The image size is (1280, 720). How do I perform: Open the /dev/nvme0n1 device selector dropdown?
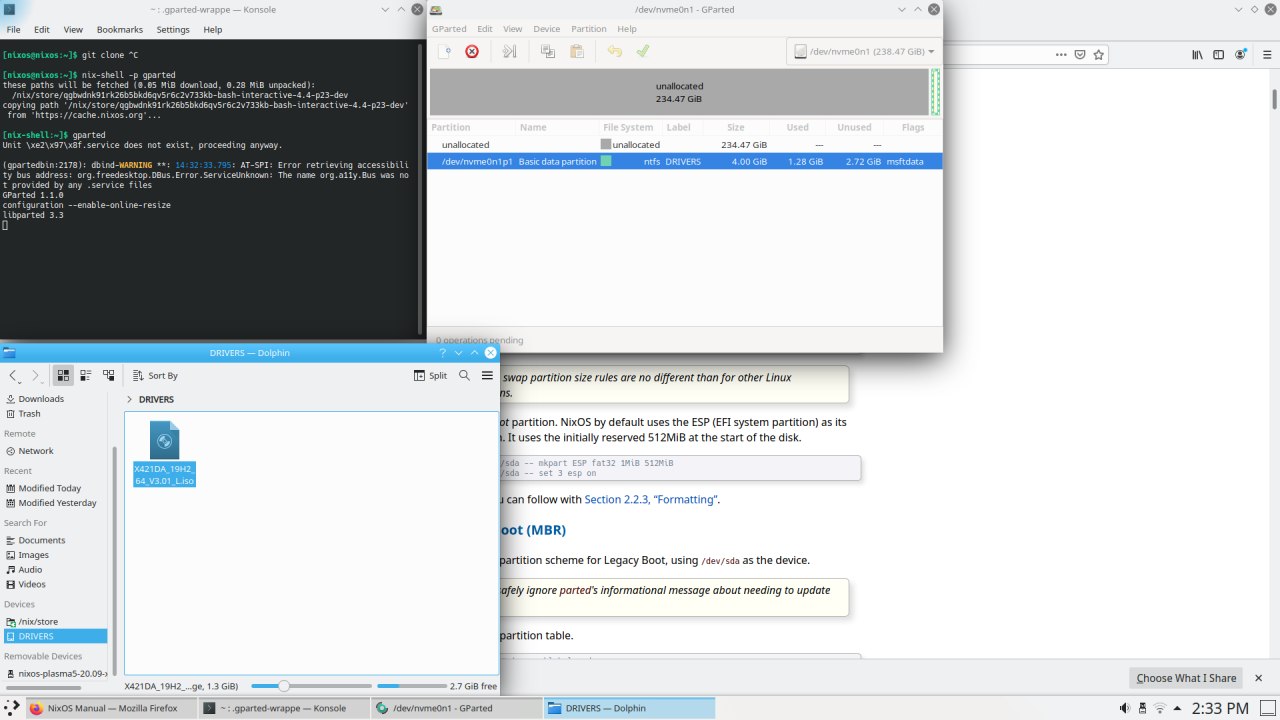click(x=864, y=51)
